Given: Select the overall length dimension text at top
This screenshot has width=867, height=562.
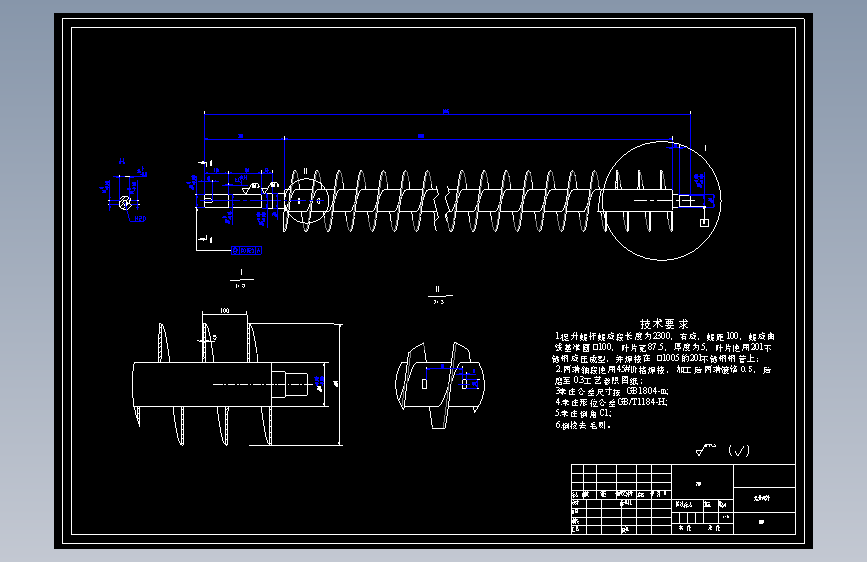Looking at the screenshot, I should pos(446,111).
